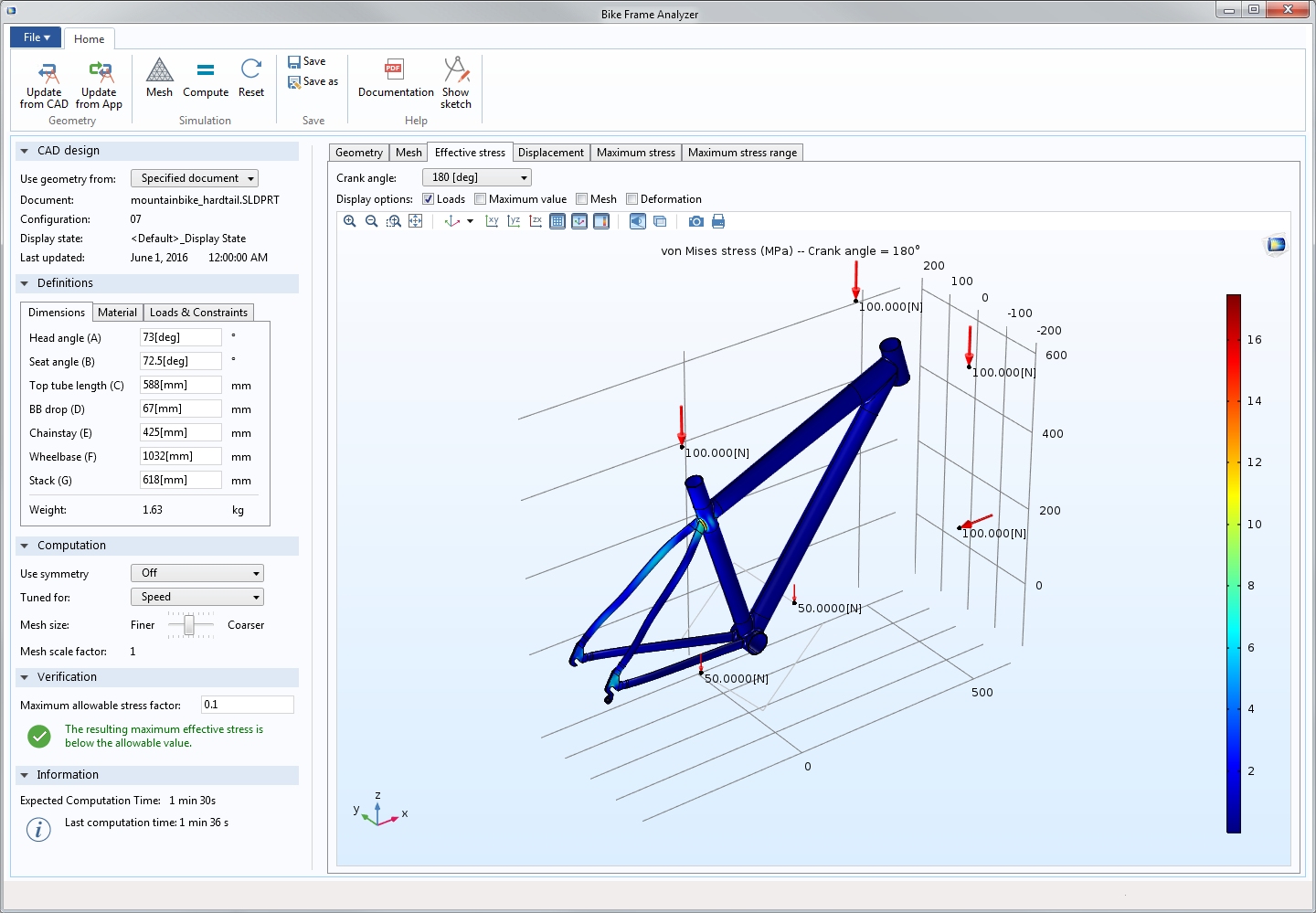Click the Zoom Extents icon
The image size is (1316, 913).
coord(416,221)
